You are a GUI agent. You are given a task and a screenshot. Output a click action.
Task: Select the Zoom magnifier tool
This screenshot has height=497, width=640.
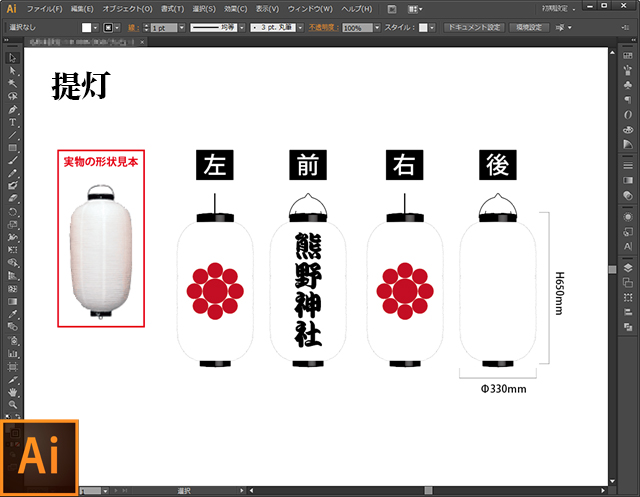click(12, 404)
